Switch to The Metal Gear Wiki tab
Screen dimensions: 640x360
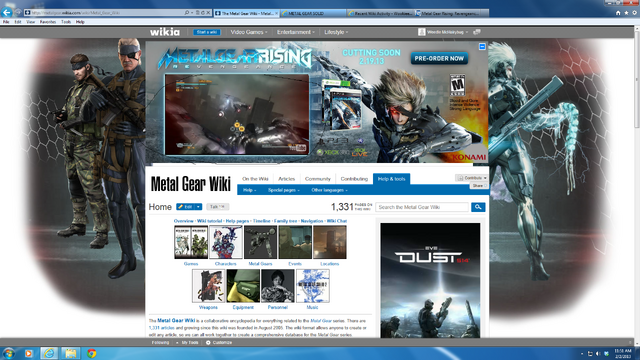click(x=247, y=13)
